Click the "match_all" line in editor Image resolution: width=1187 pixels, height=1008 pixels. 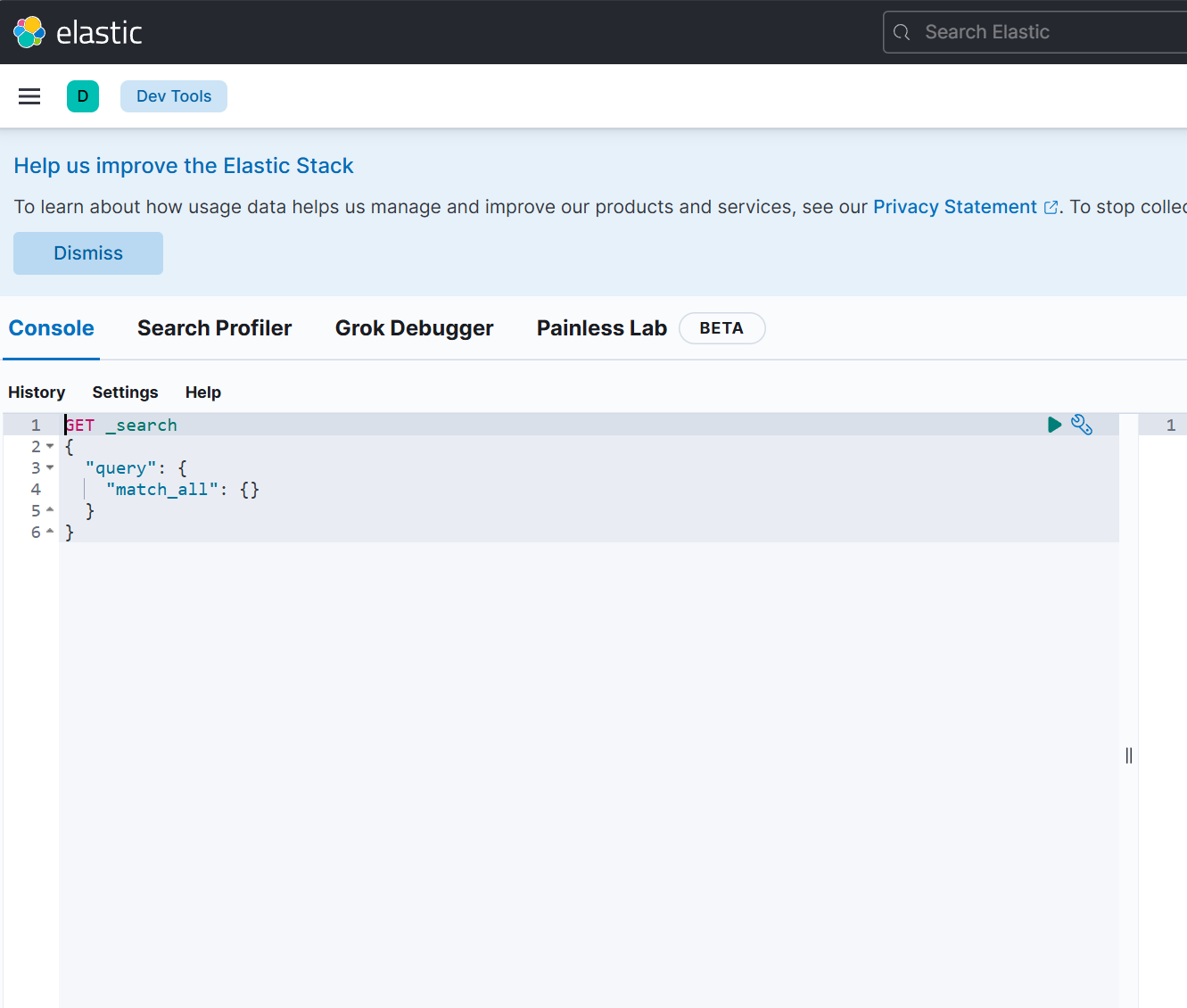click(183, 490)
